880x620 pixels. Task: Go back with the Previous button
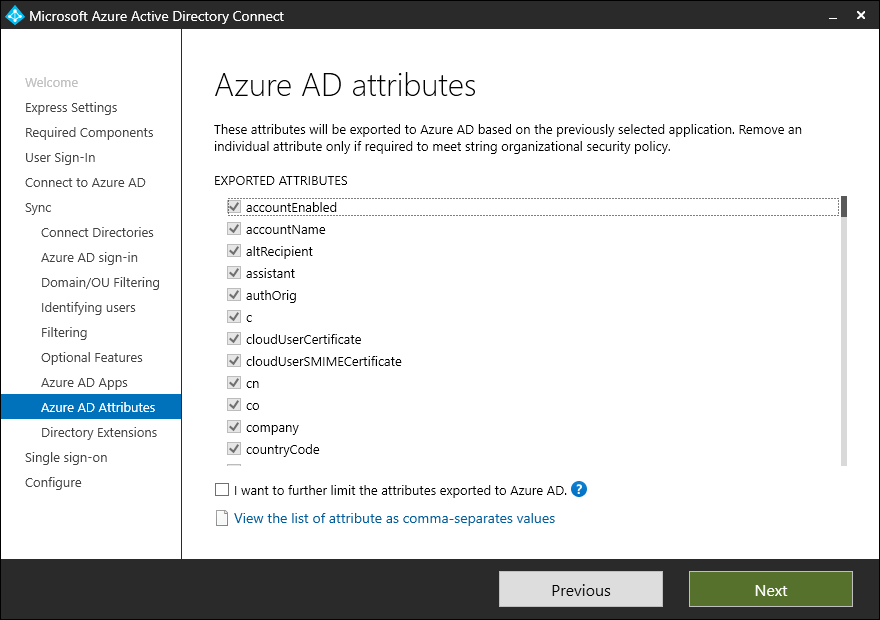[x=581, y=590]
